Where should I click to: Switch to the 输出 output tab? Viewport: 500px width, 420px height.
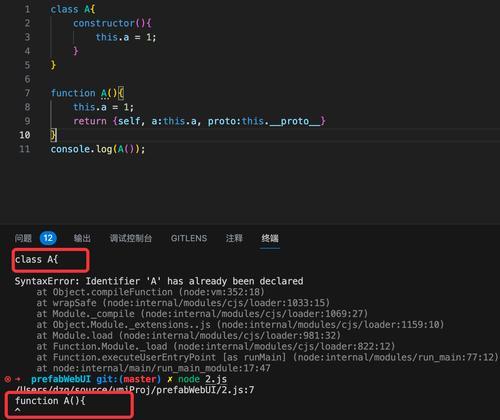tap(82, 238)
